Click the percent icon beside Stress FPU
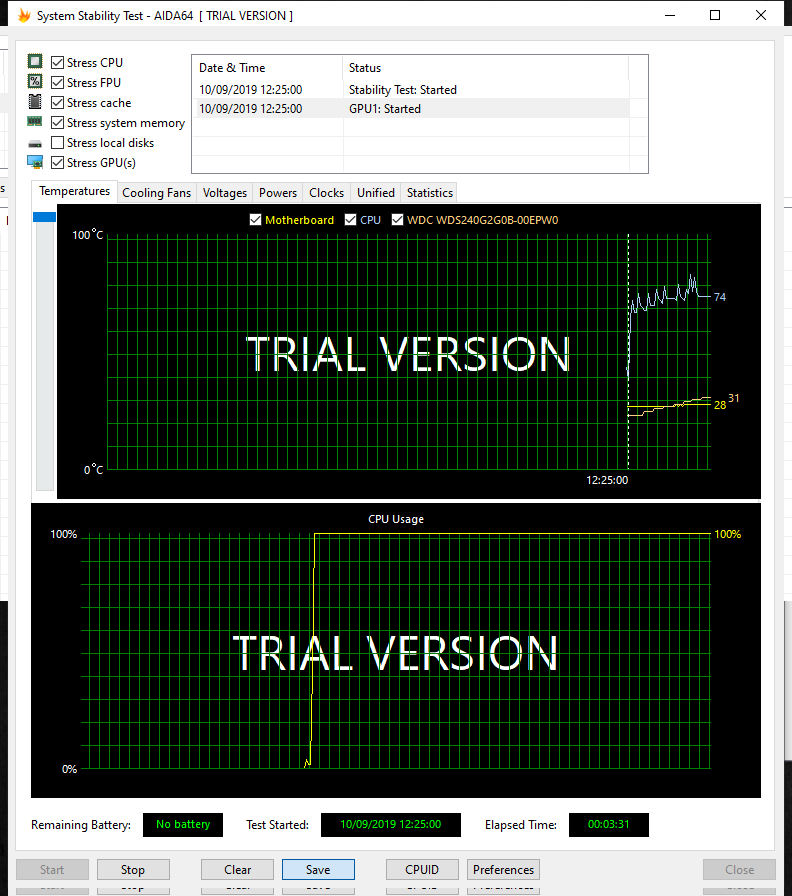 35,82
